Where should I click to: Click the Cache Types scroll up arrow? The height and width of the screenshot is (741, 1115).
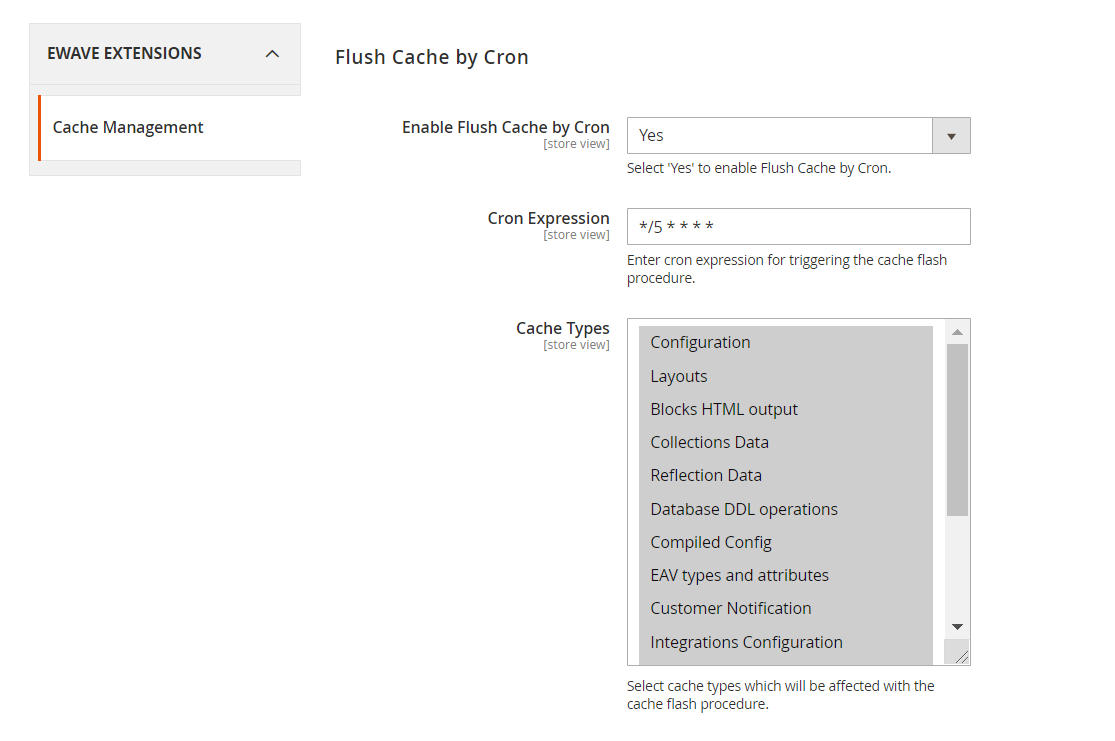[957, 332]
